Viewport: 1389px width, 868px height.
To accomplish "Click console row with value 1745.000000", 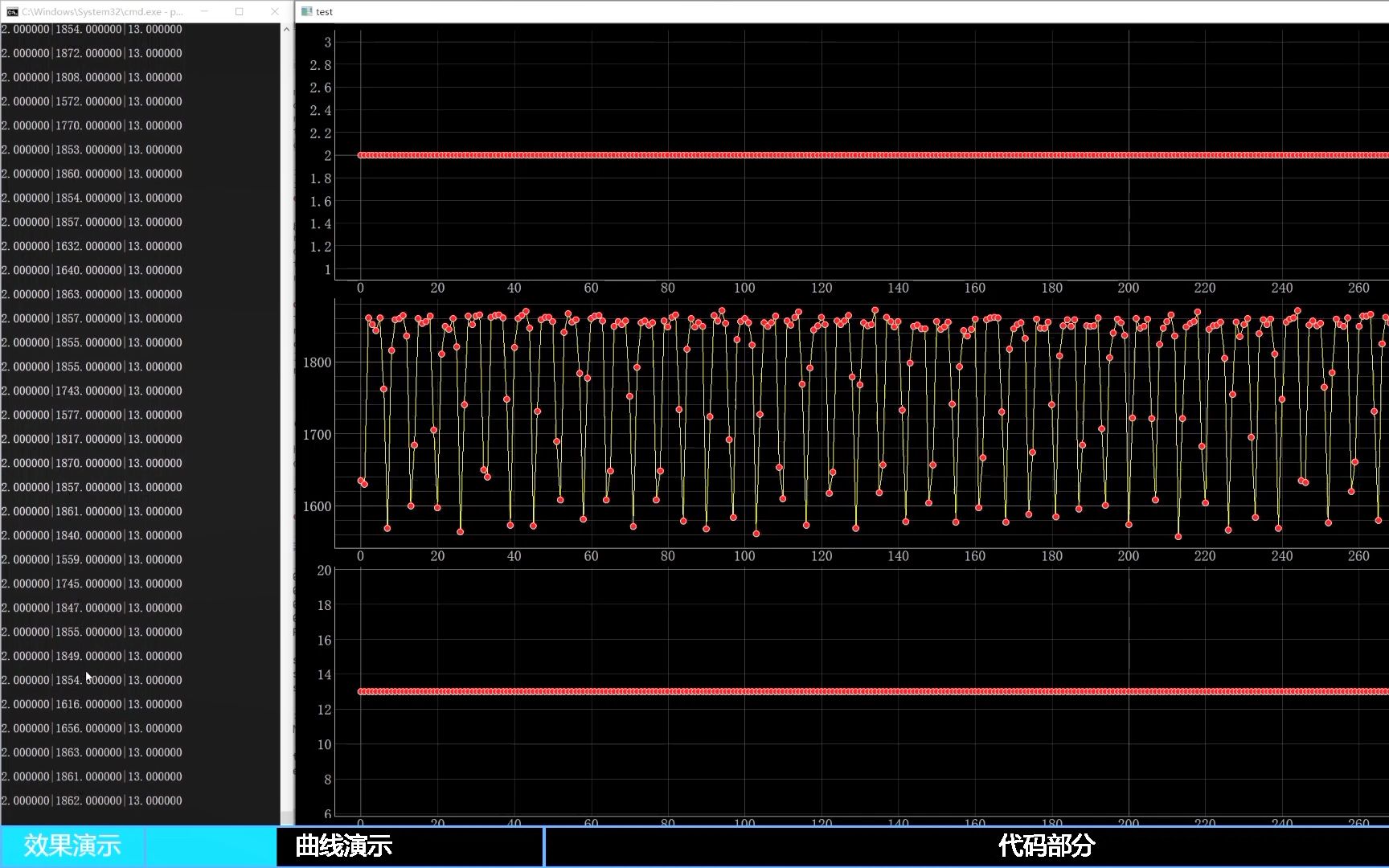I will [x=92, y=583].
